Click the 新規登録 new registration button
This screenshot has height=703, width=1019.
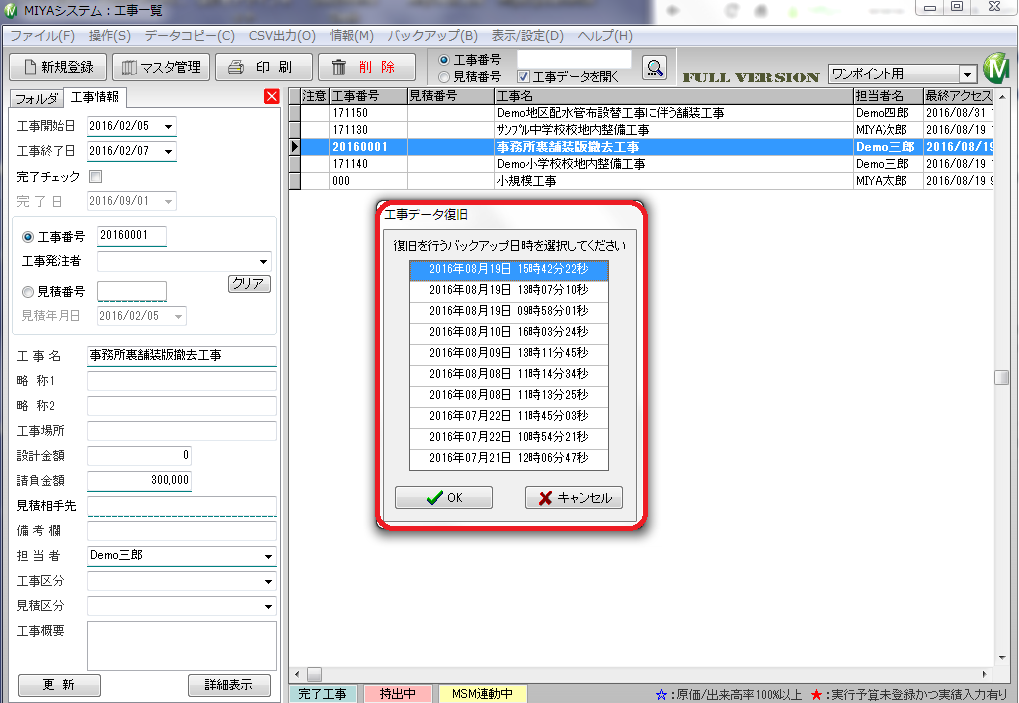point(57,67)
